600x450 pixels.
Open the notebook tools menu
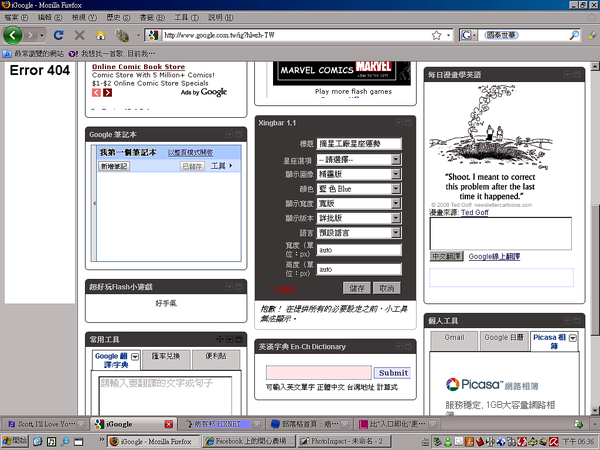221,166
